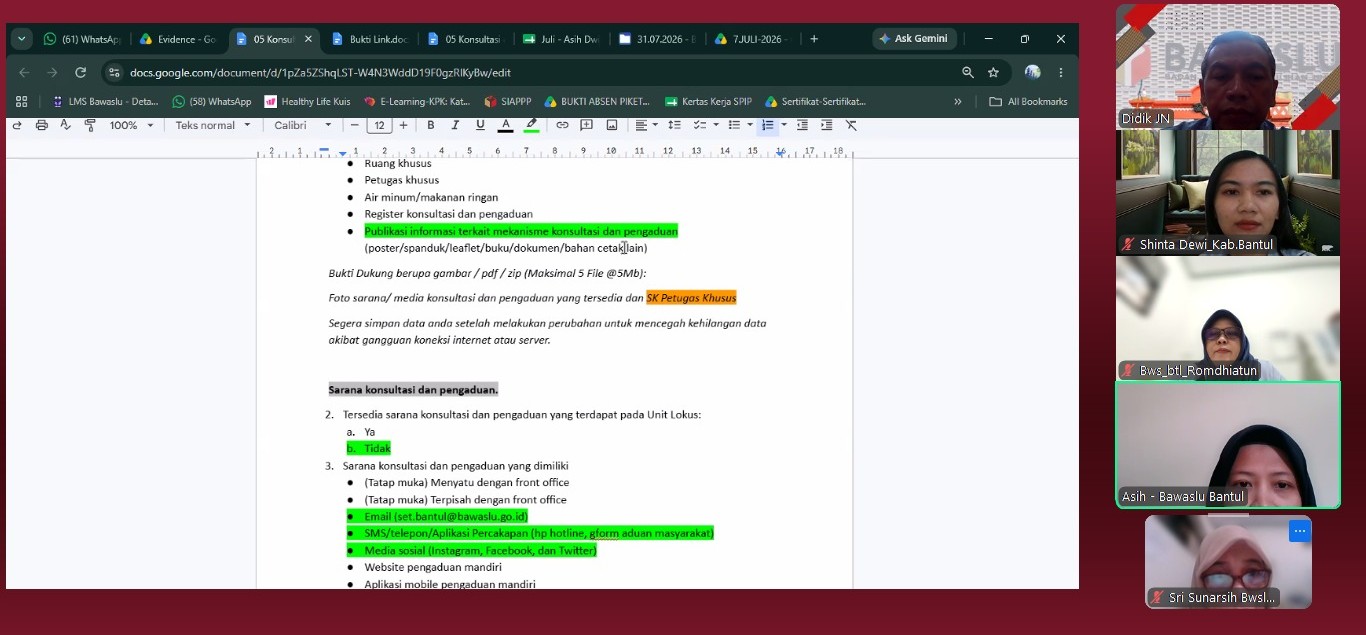1366x635 pixels.
Task: Toggle the checklist formatting
Action: click(700, 125)
